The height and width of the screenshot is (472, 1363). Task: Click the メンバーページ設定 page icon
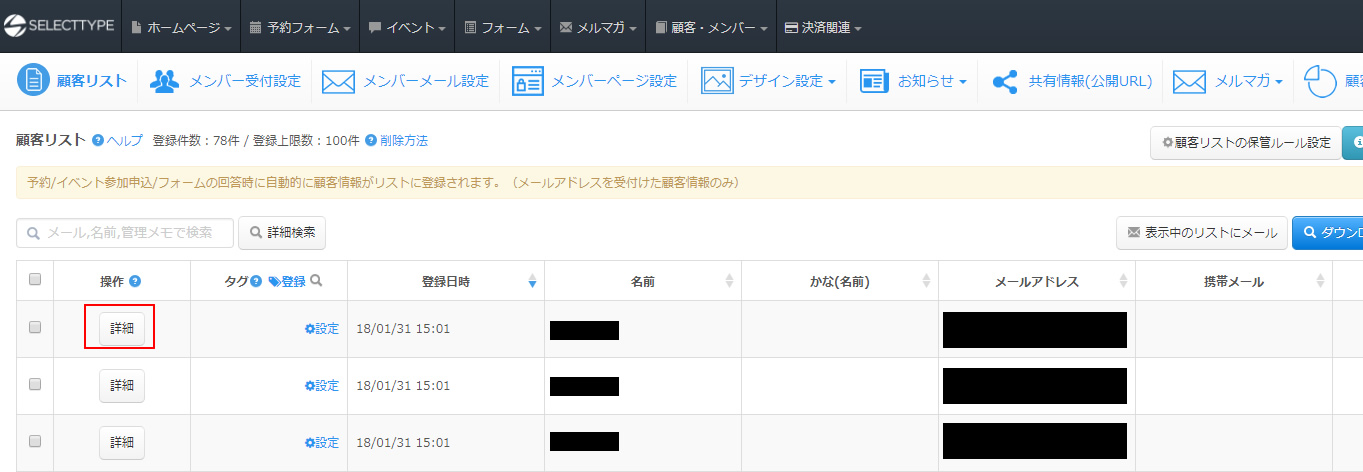527,81
